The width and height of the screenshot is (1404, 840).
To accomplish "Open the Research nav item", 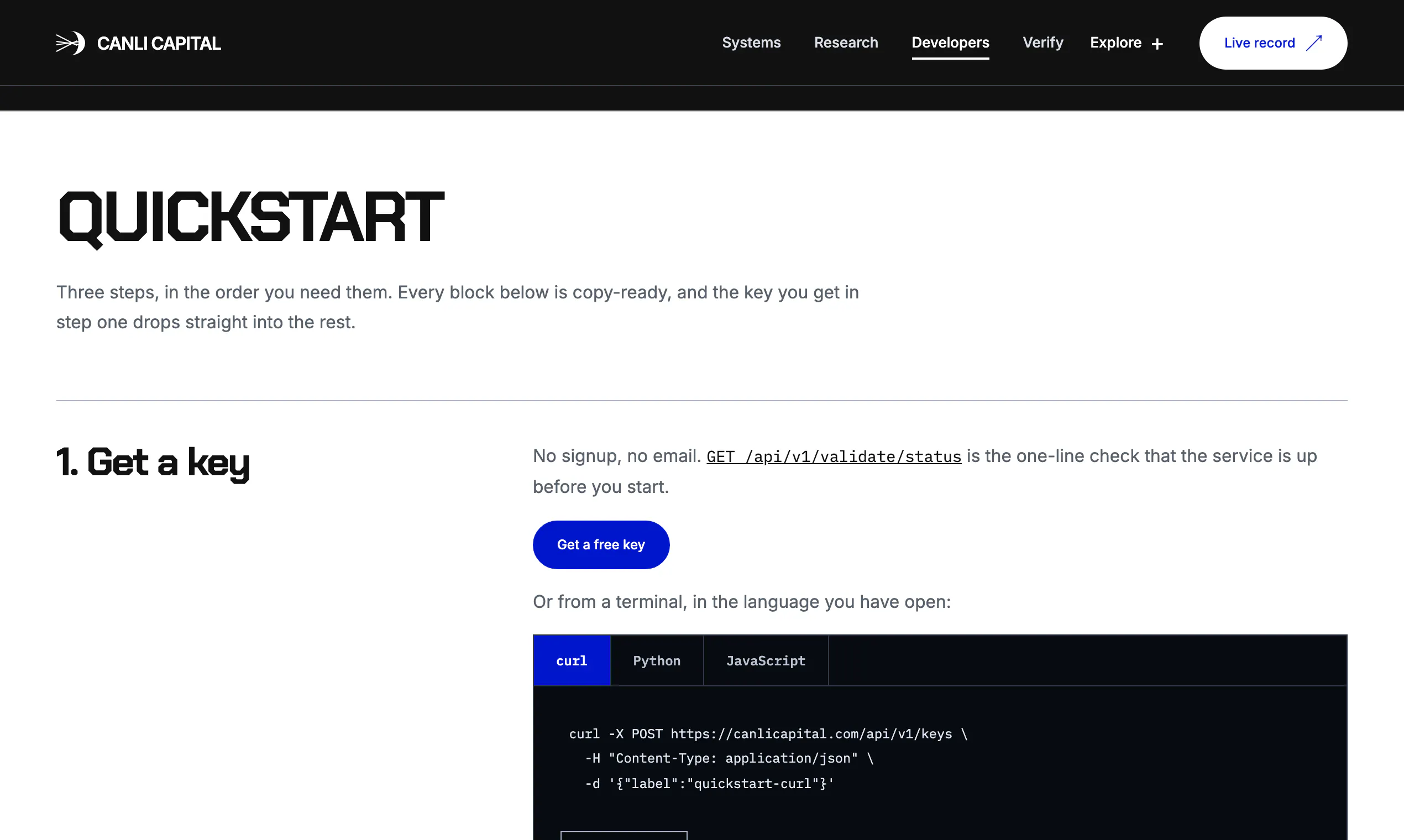I will click(846, 43).
